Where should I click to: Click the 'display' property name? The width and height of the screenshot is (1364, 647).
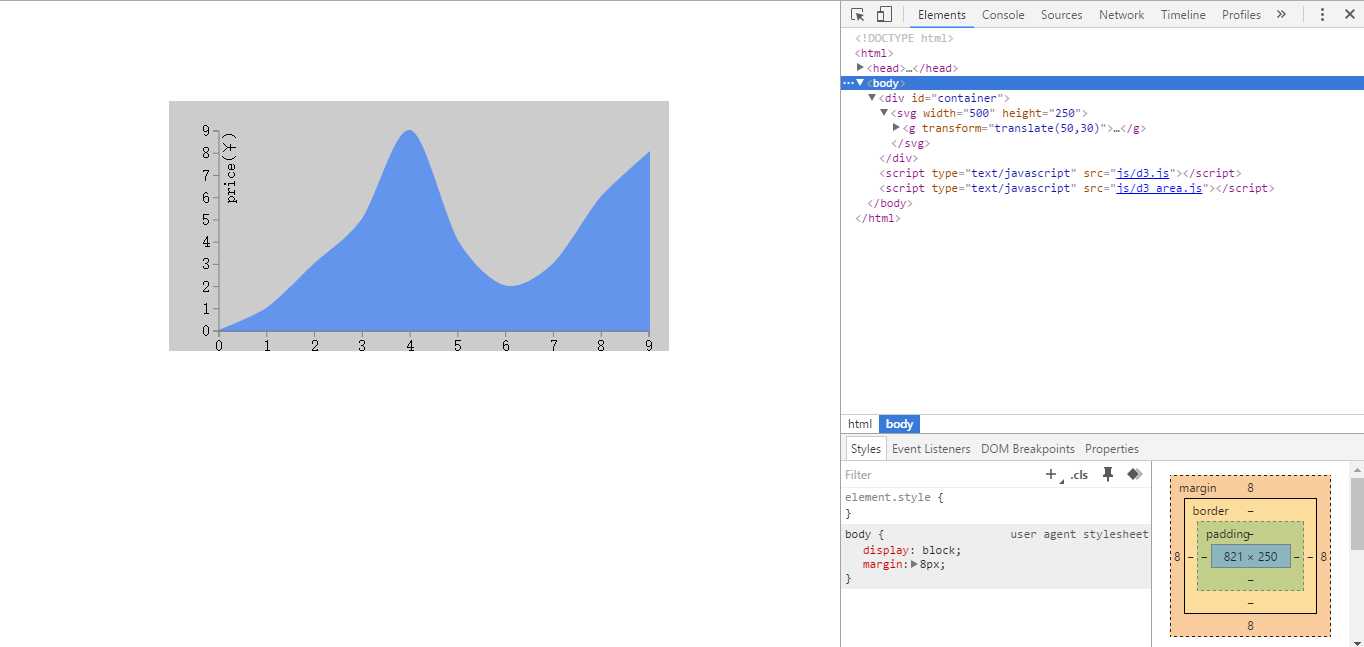pyautogui.click(x=886, y=550)
